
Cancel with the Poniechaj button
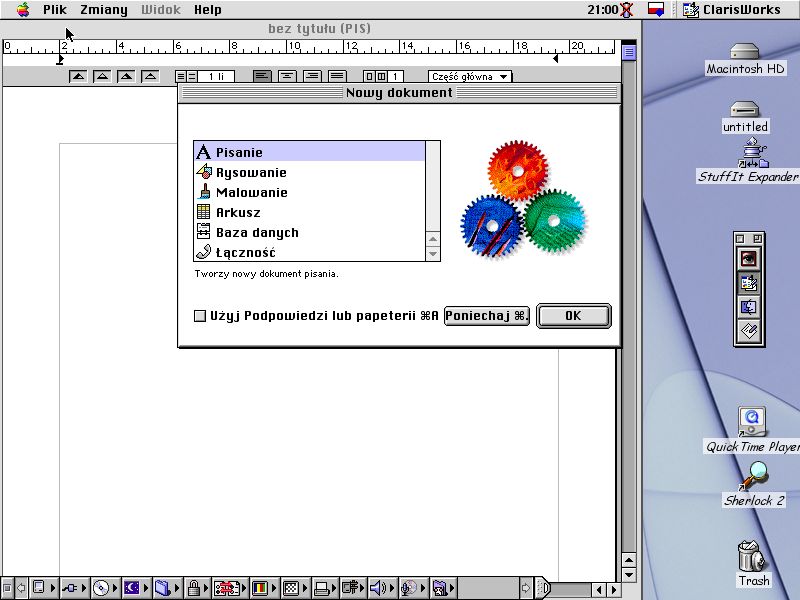[x=487, y=316]
